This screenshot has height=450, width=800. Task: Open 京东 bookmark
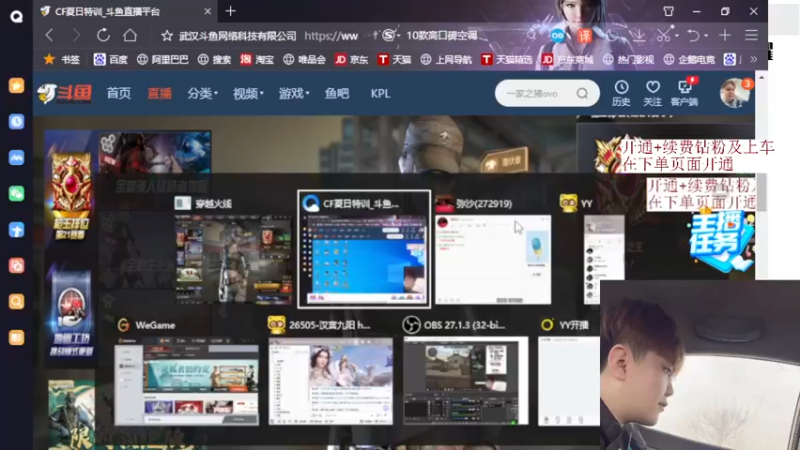pyautogui.click(x=351, y=60)
